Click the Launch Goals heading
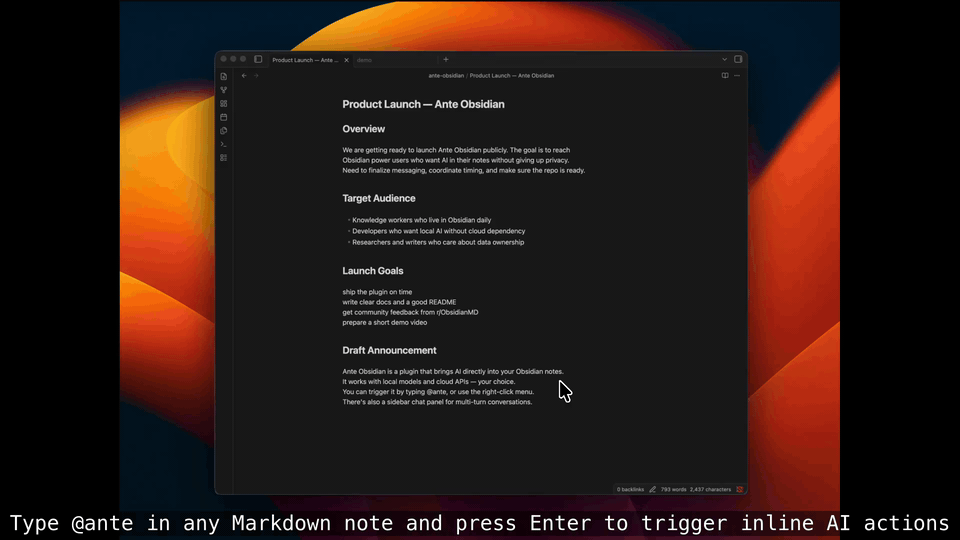960x540 pixels. coord(373,271)
